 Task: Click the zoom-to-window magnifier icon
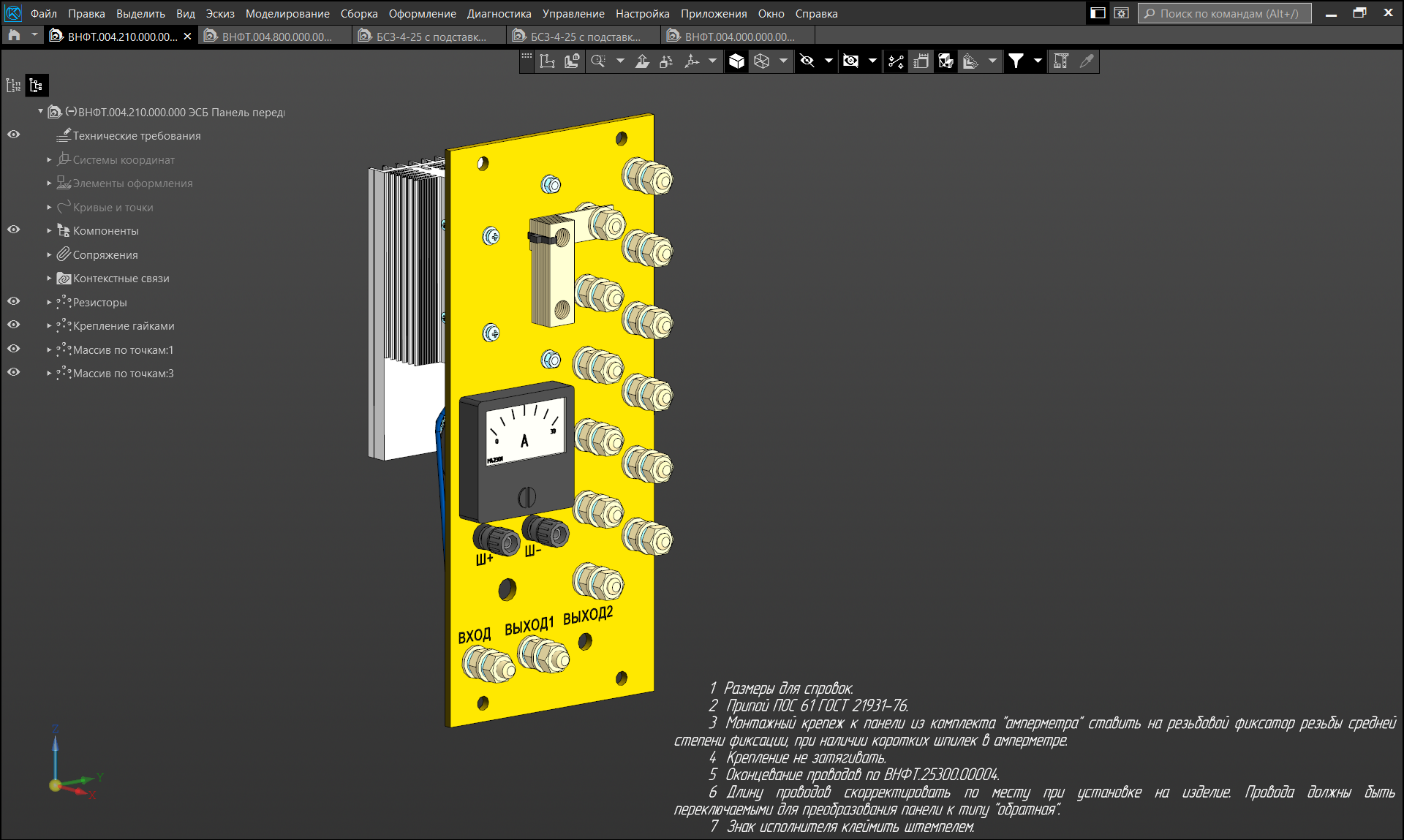[x=598, y=61]
